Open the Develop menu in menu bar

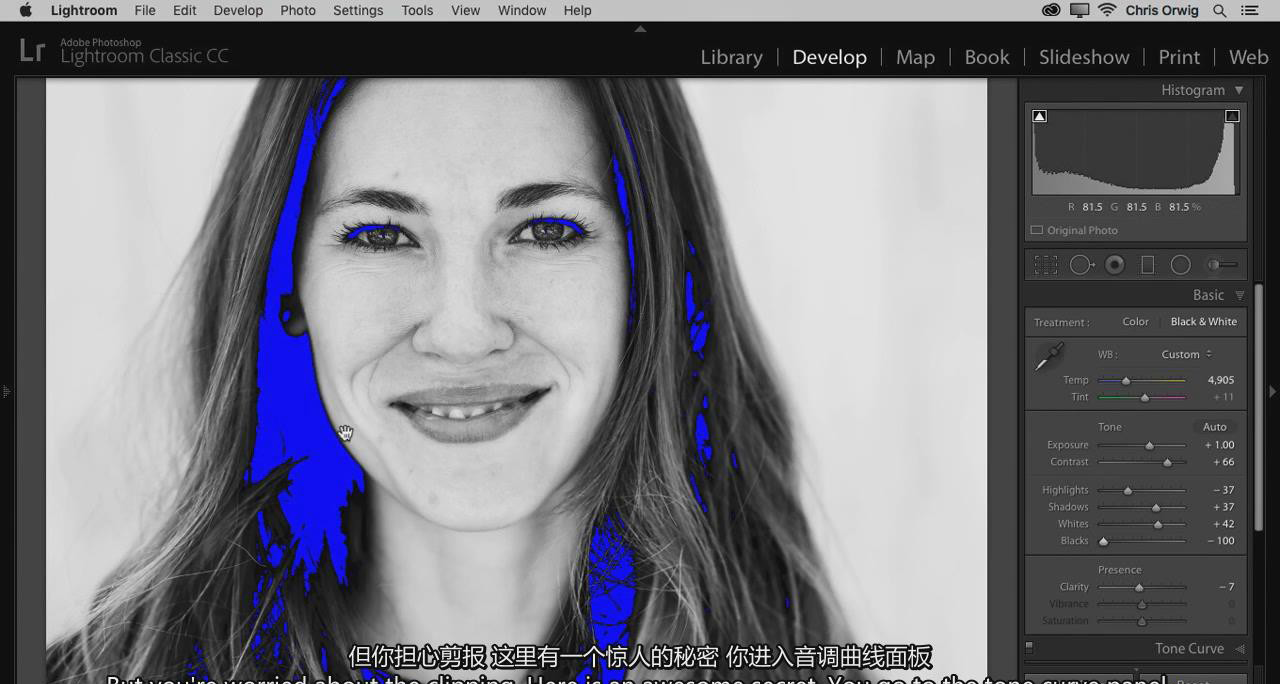[x=238, y=10]
